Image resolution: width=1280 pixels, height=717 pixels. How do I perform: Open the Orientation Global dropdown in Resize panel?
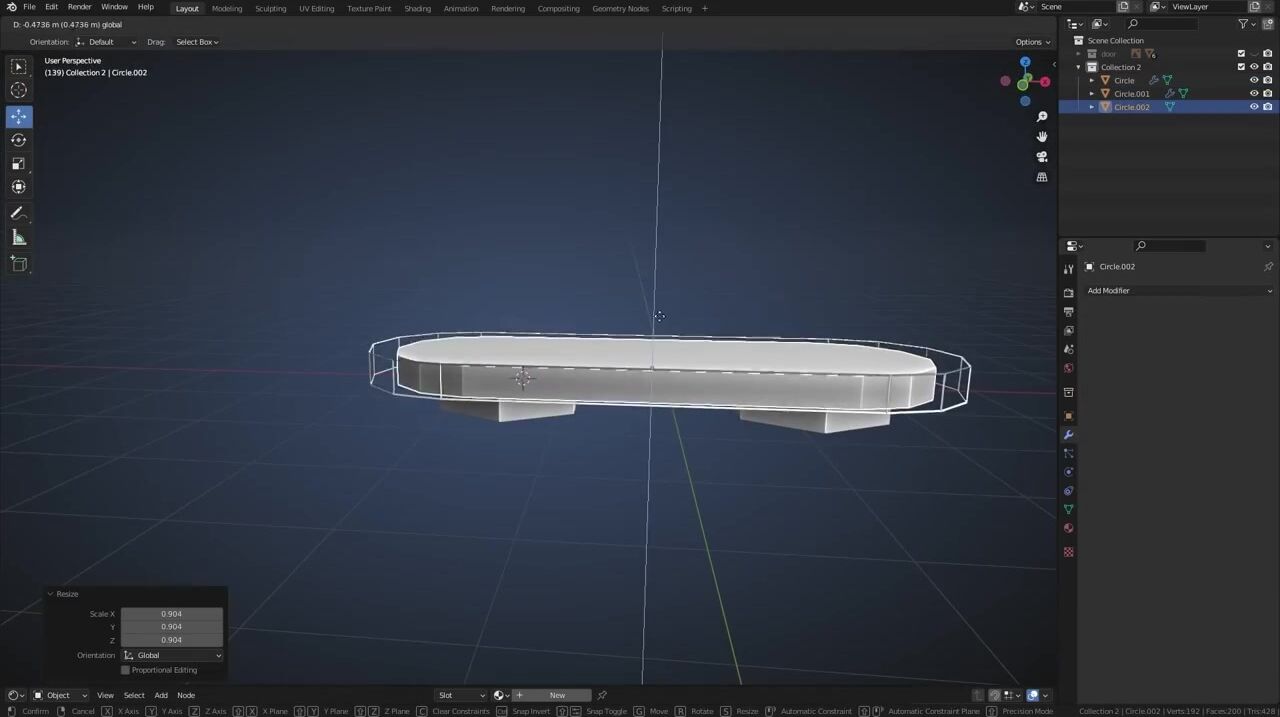[x=172, y=656]
